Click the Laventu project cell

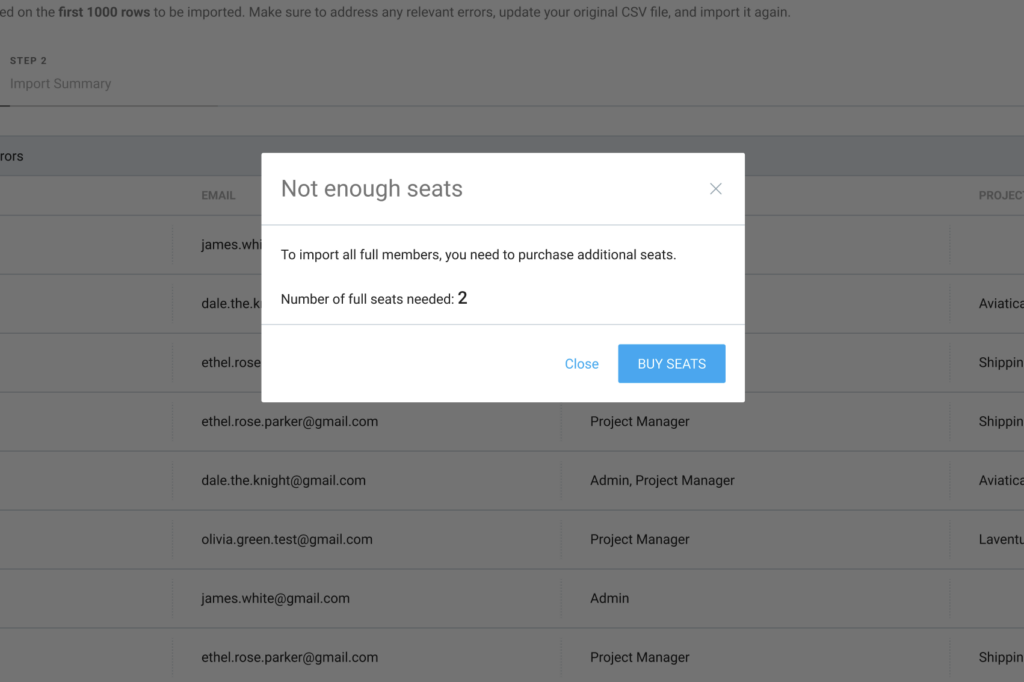coord(1000,539)
